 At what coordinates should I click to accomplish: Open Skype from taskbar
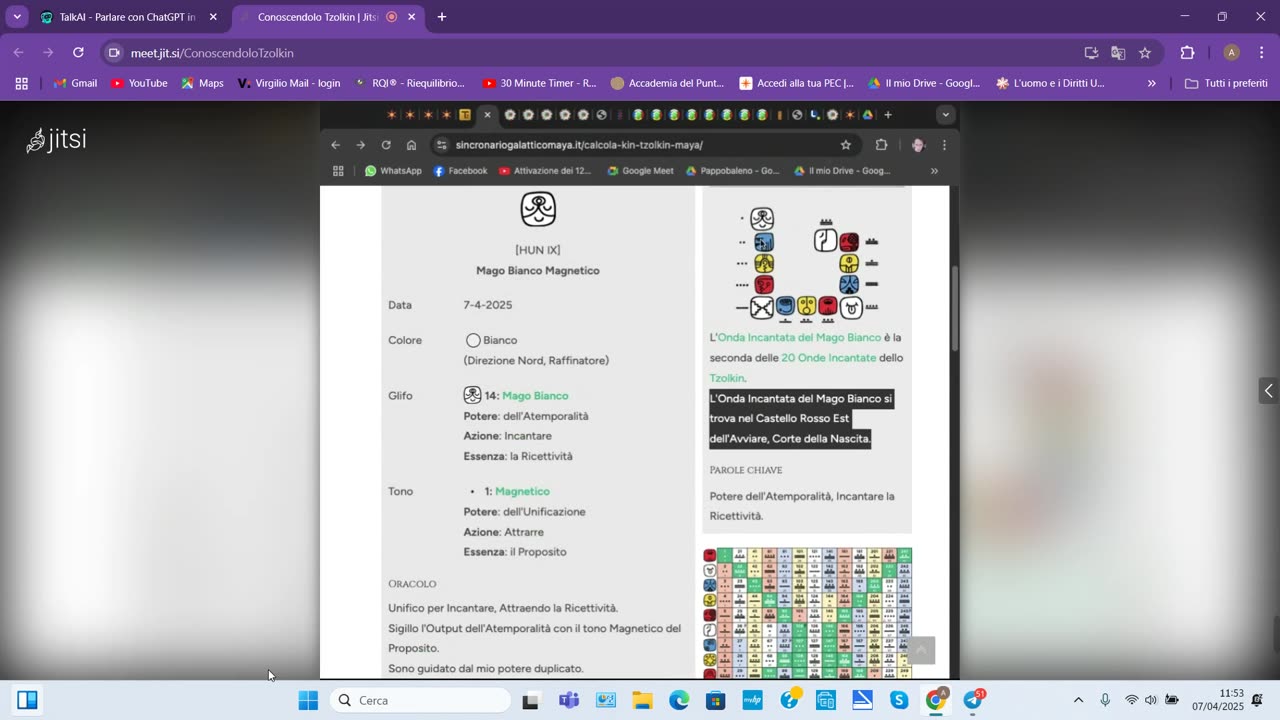[899, 700]
